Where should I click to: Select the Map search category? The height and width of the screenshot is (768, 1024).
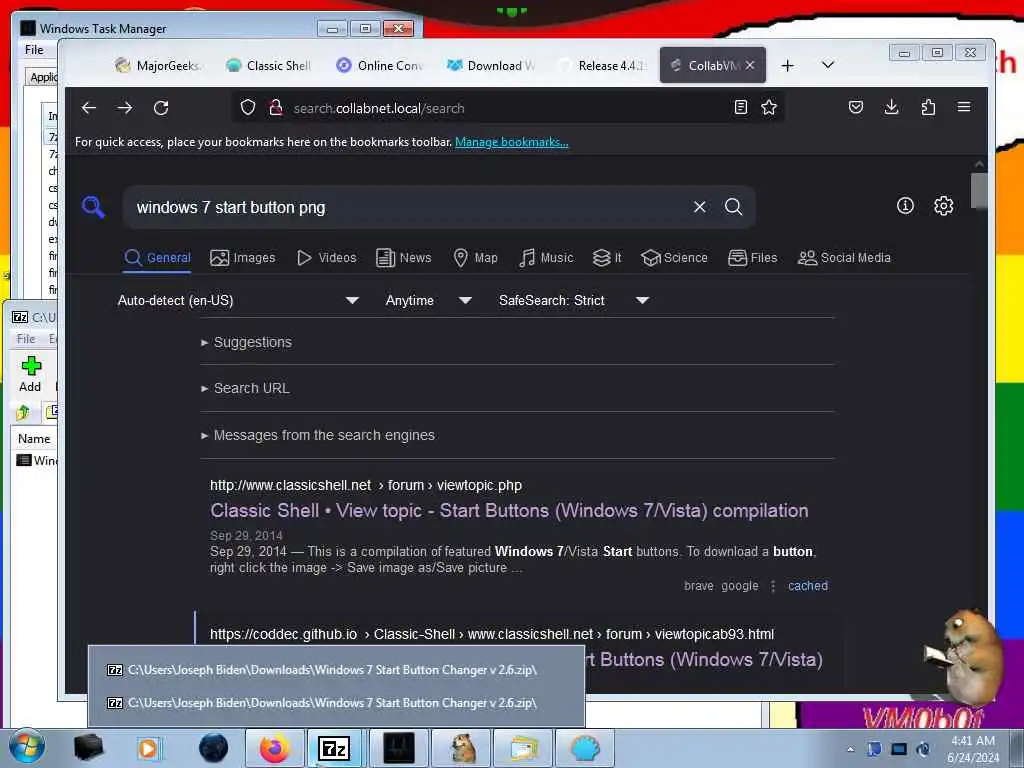pyautogui.click(x=475, y=258)
